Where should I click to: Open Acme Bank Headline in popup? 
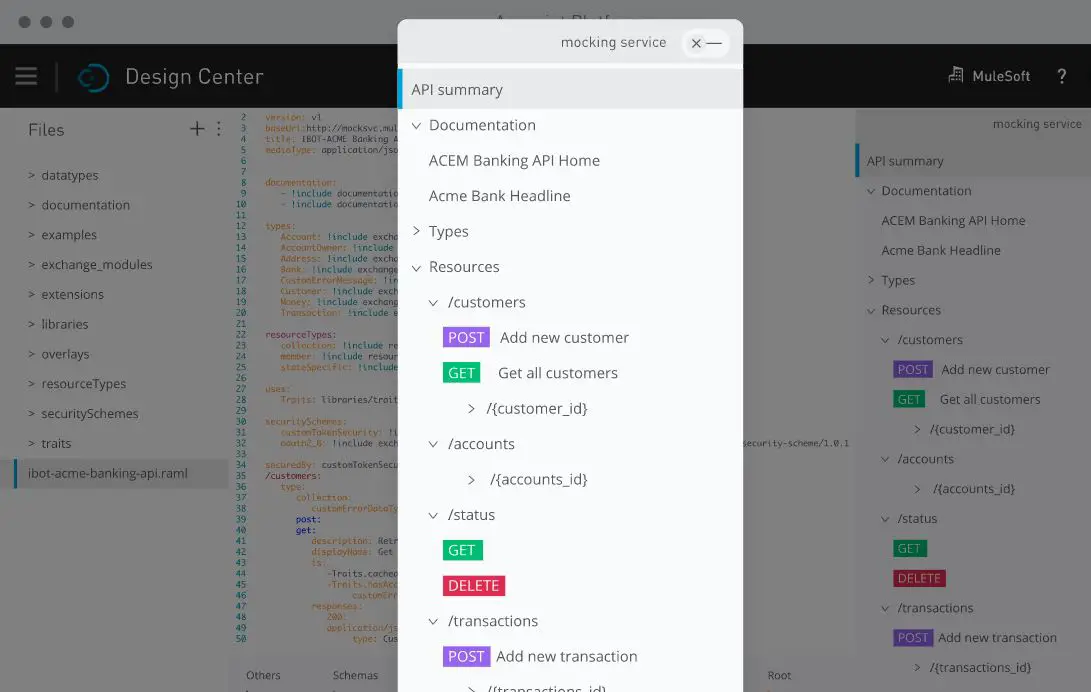pos(500,196)
